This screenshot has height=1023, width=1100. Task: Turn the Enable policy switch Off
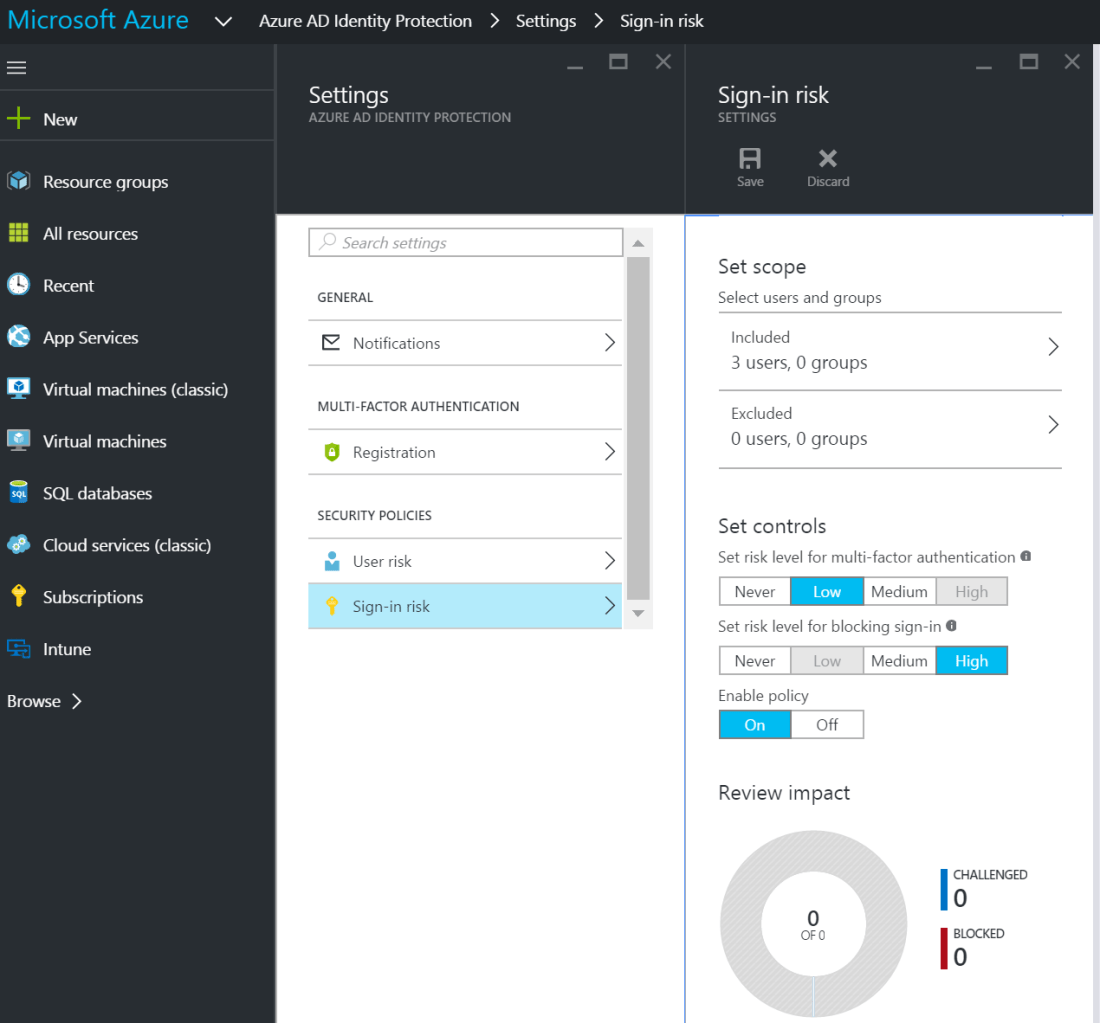(827, 725)
